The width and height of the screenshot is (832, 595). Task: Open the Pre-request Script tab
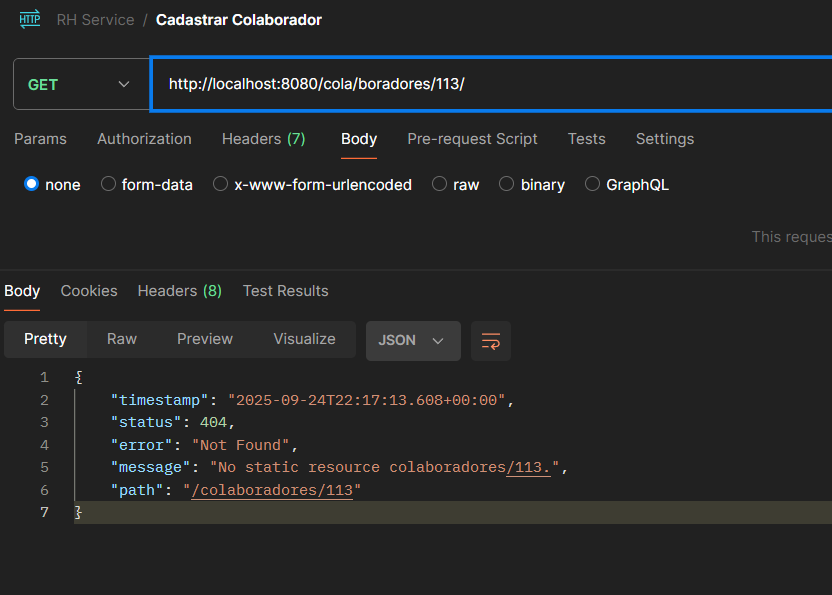pyautogui.click(x=472, y=139)
